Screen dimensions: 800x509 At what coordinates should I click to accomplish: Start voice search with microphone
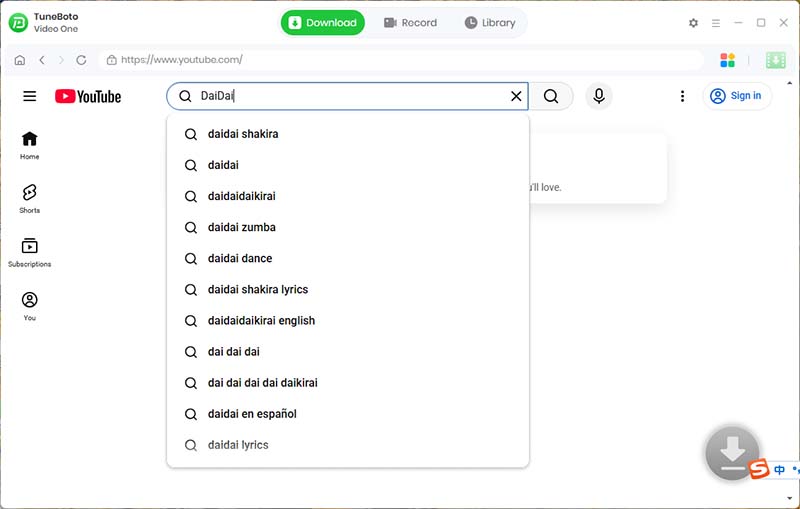click(x=599, y=96)
